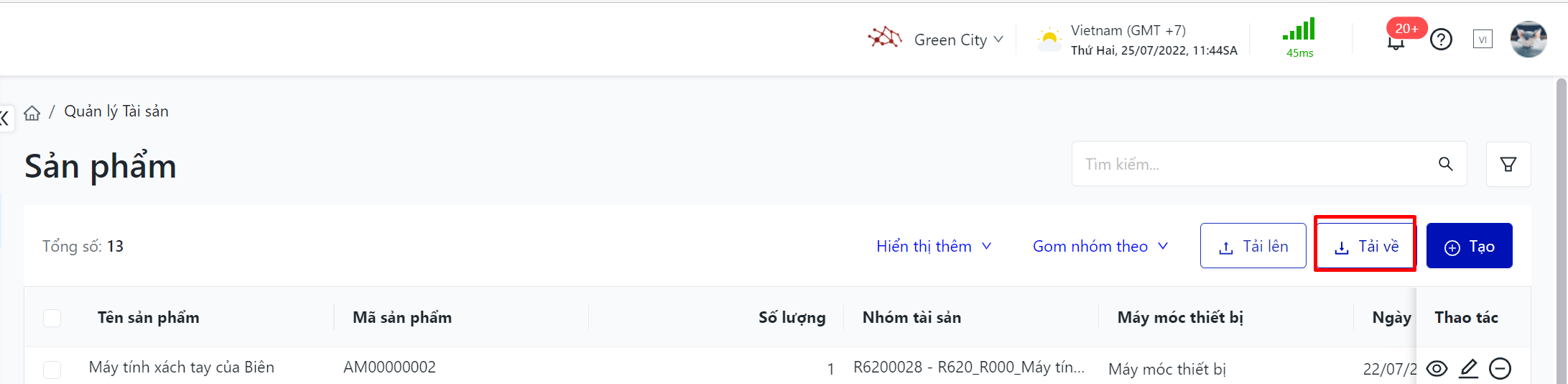Edit the Máy tính xách tay row
Screen dimensions: 1568x384
coord(1469,369)
